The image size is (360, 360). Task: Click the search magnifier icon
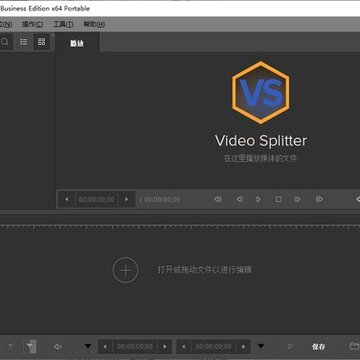(x=5, y=42)
